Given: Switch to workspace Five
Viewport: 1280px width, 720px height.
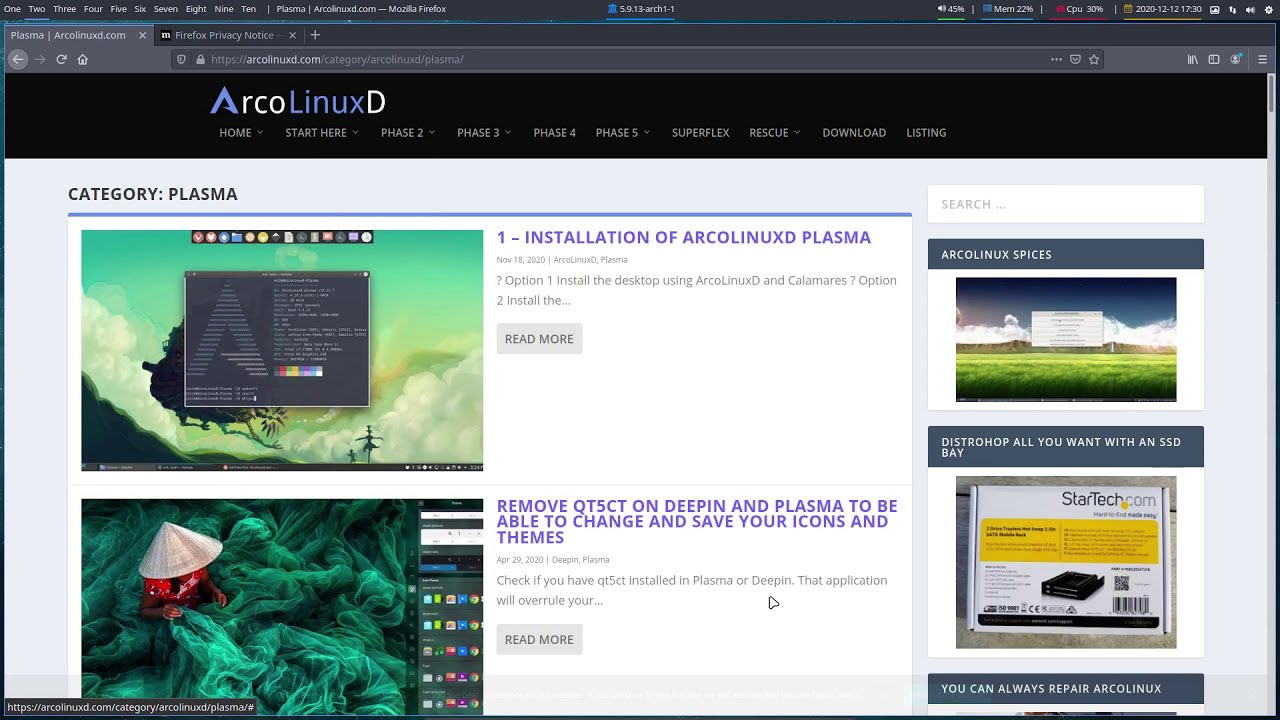Looking at the screenshot, I should coord(118,9).
